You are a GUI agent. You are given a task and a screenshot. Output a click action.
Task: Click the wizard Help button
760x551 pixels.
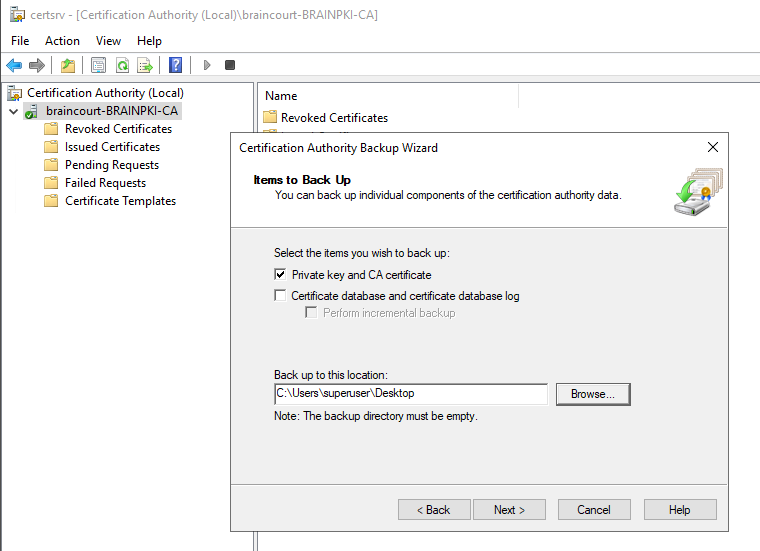(680, 510)
